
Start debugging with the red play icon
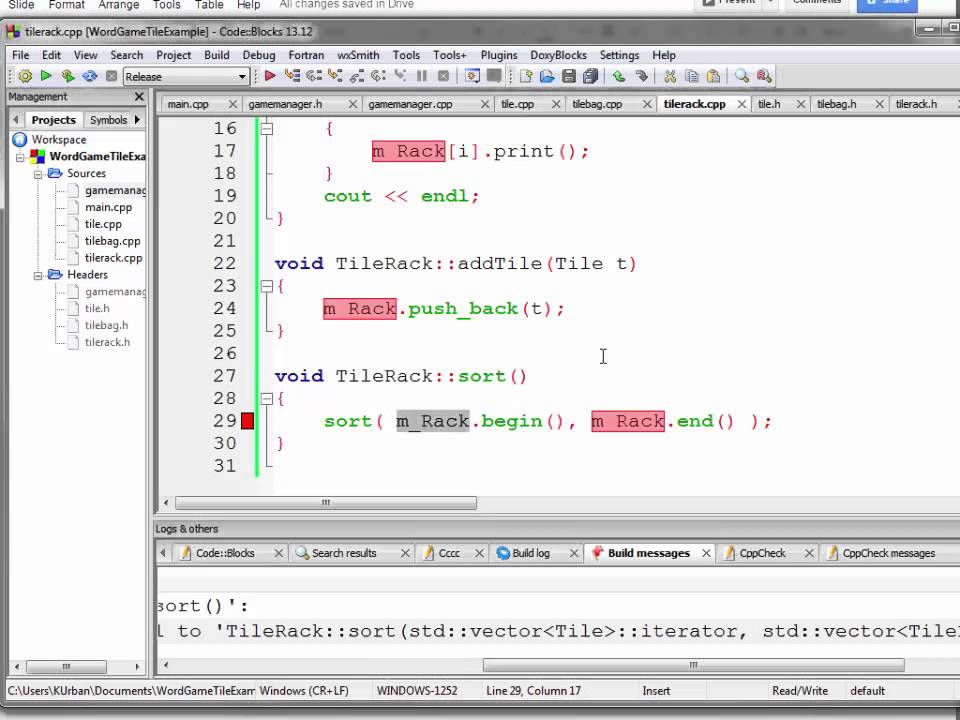270,76
